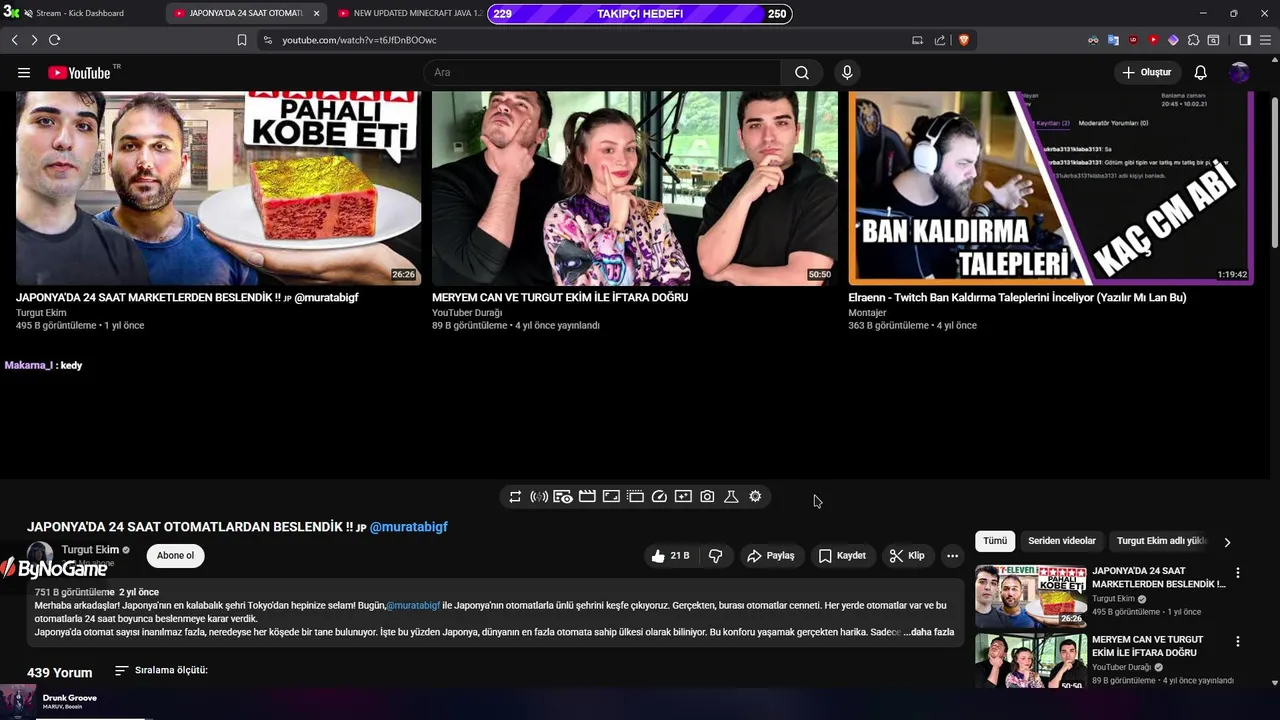Toggle cinema mode clapperboard icon
Image resolution: width=1280 pixels, height=720 pixels.
pyautogui.click(x=587, y=496)
